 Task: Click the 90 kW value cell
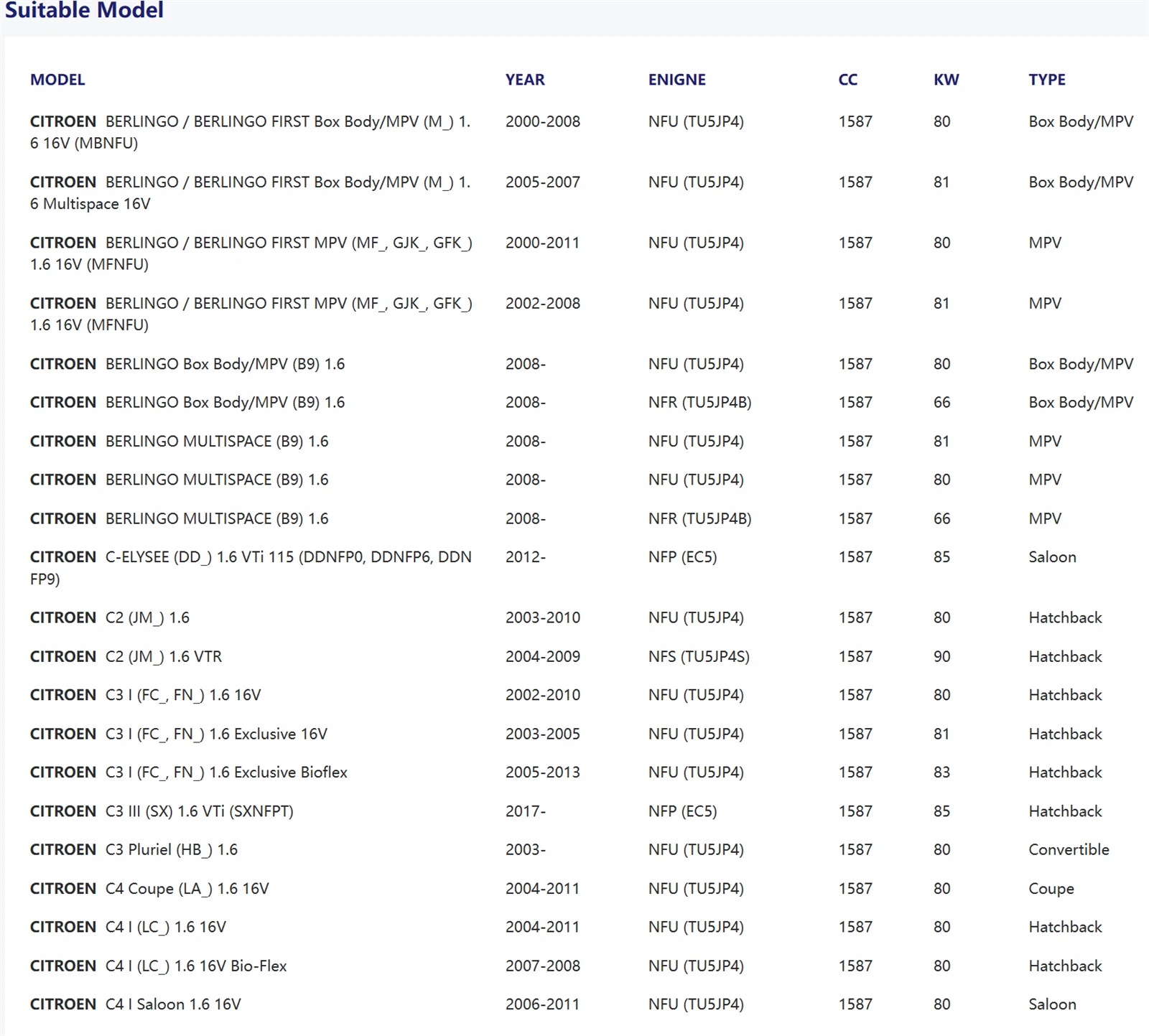coord(941,656)
